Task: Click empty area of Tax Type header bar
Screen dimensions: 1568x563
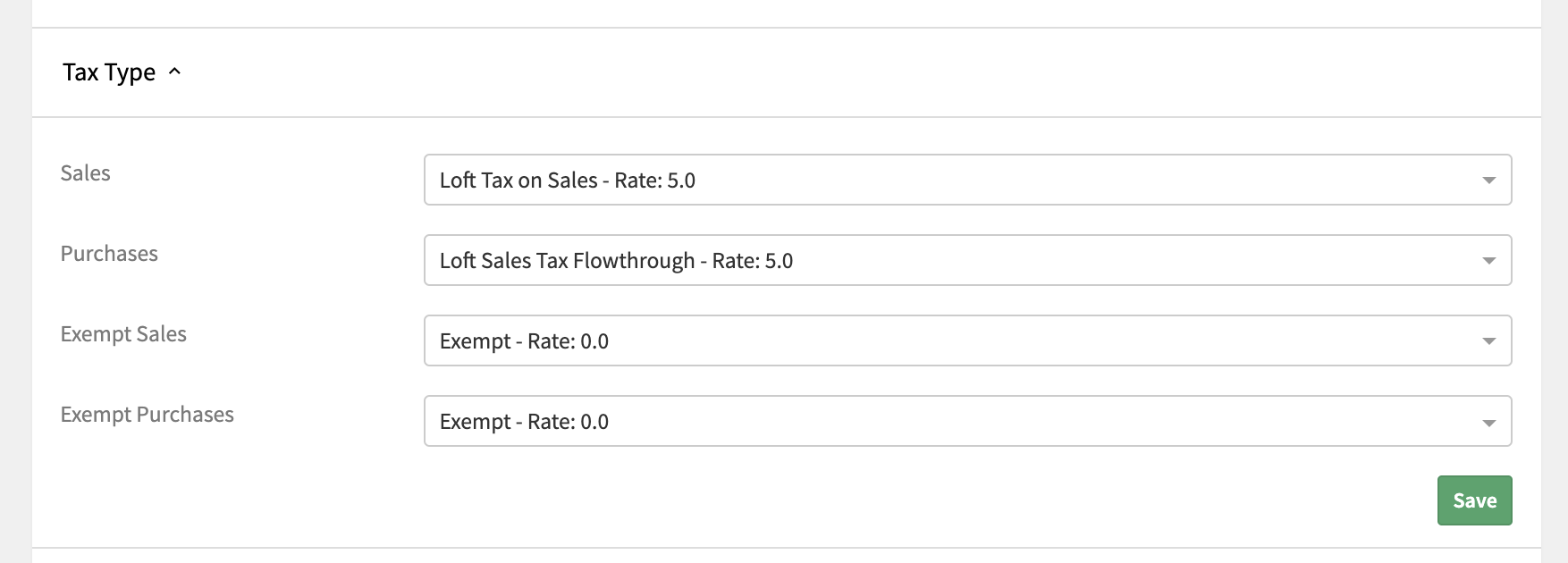Action: 805,72
